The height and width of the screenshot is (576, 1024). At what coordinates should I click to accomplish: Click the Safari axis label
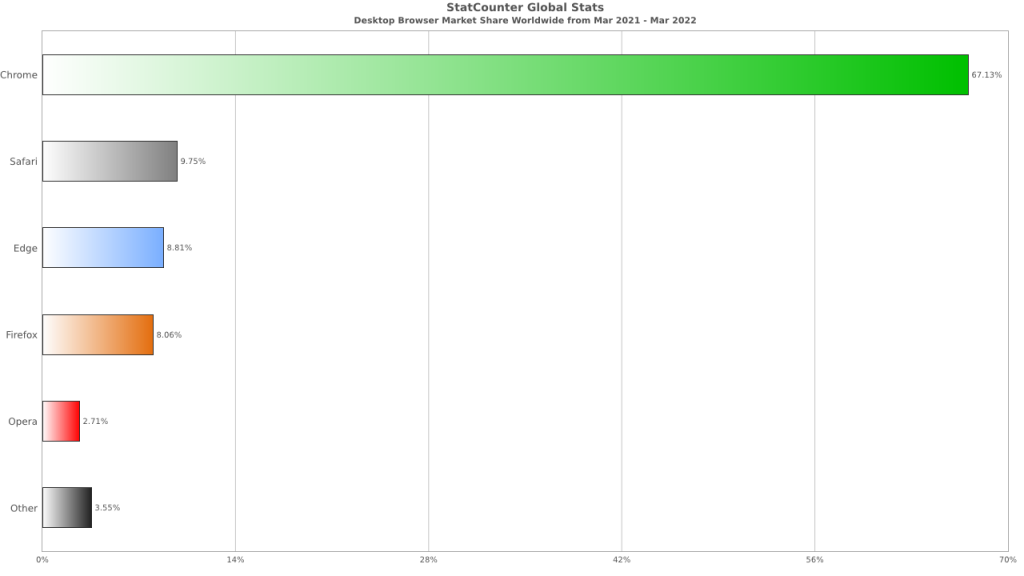point(24,161)
